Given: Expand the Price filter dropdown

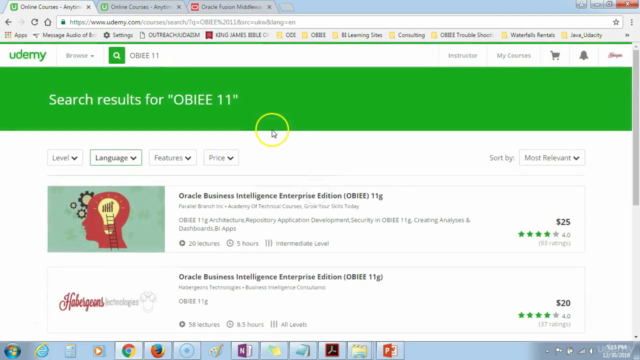Looking at the screenshot, I should (221, 158).
